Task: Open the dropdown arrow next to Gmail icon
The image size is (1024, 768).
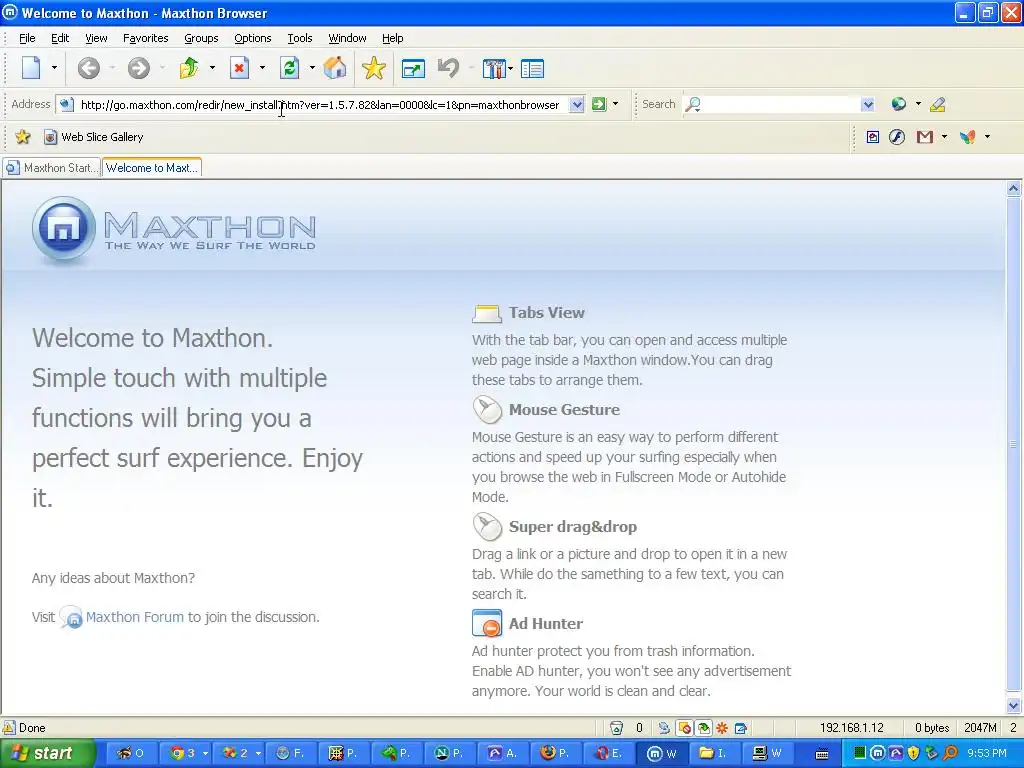Action: pyautogui.click(x=944, y=136)
